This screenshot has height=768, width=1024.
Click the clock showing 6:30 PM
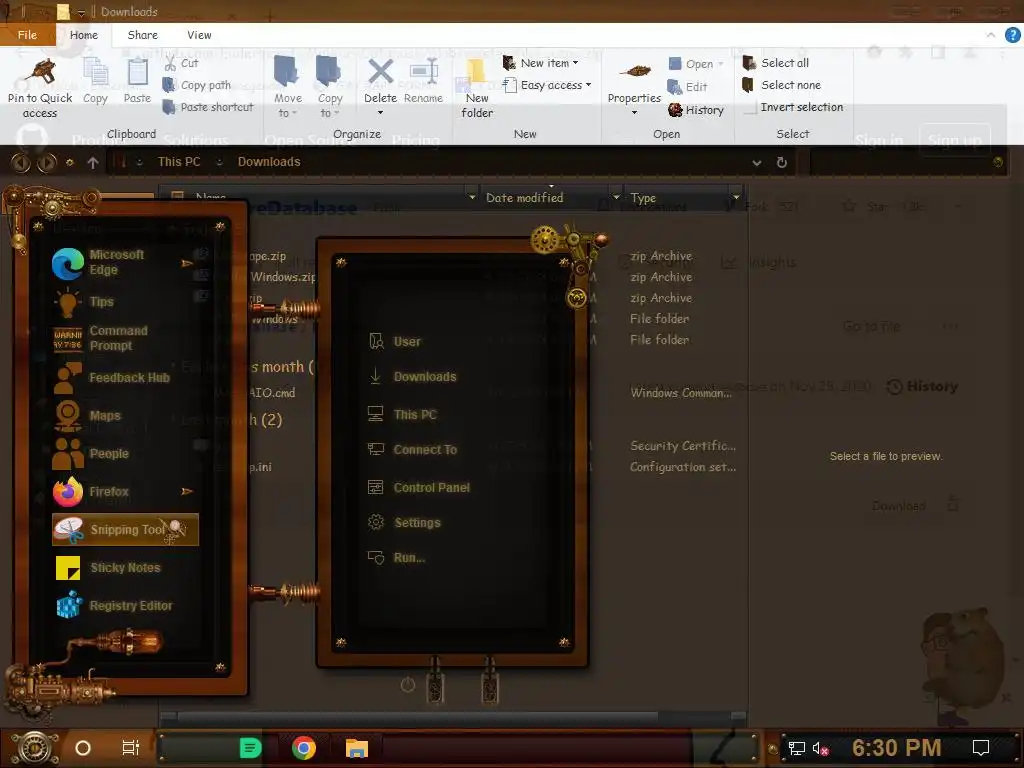[x=896, y=748]
